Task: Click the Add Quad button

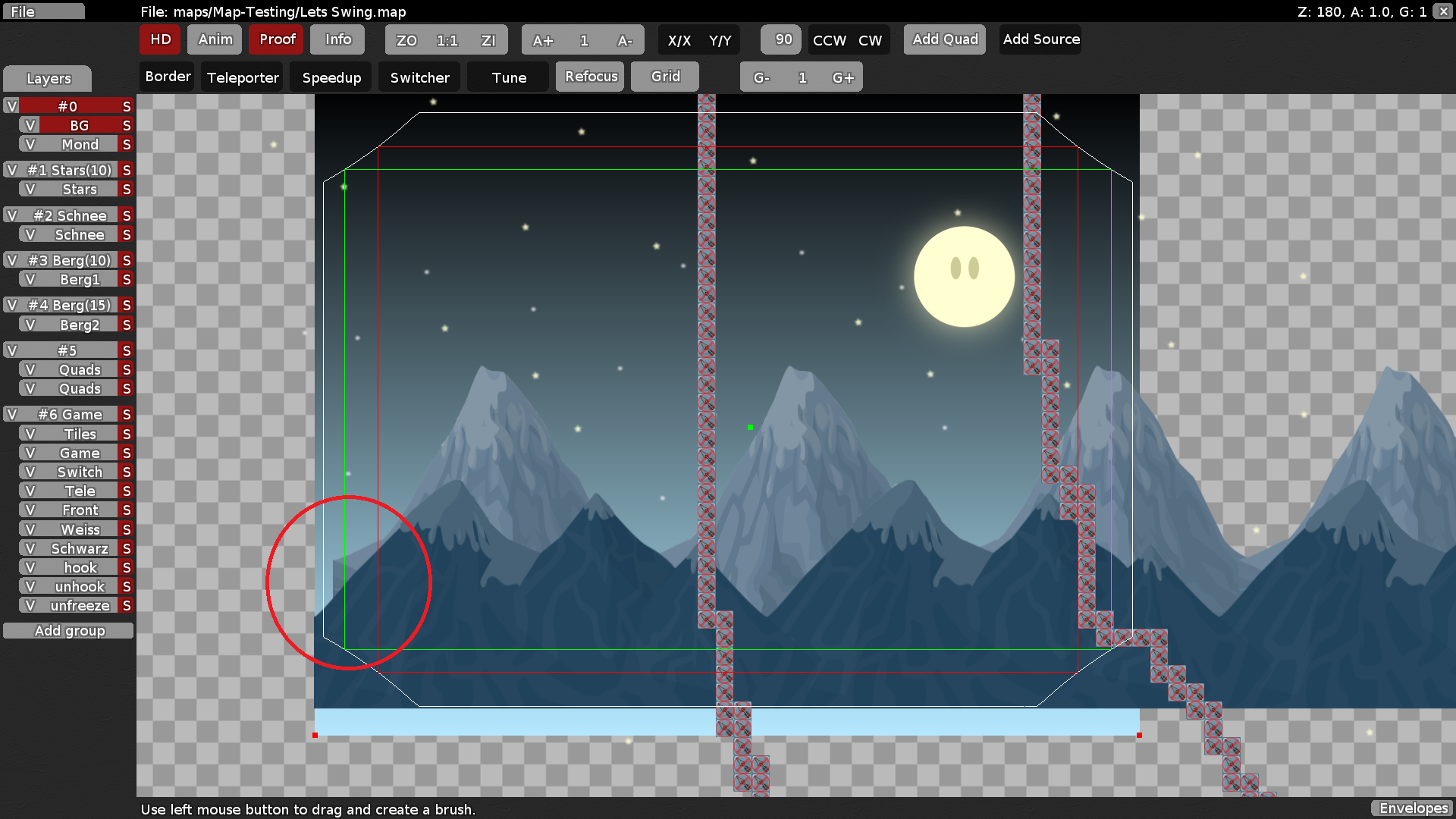Action: click(944, 39)
